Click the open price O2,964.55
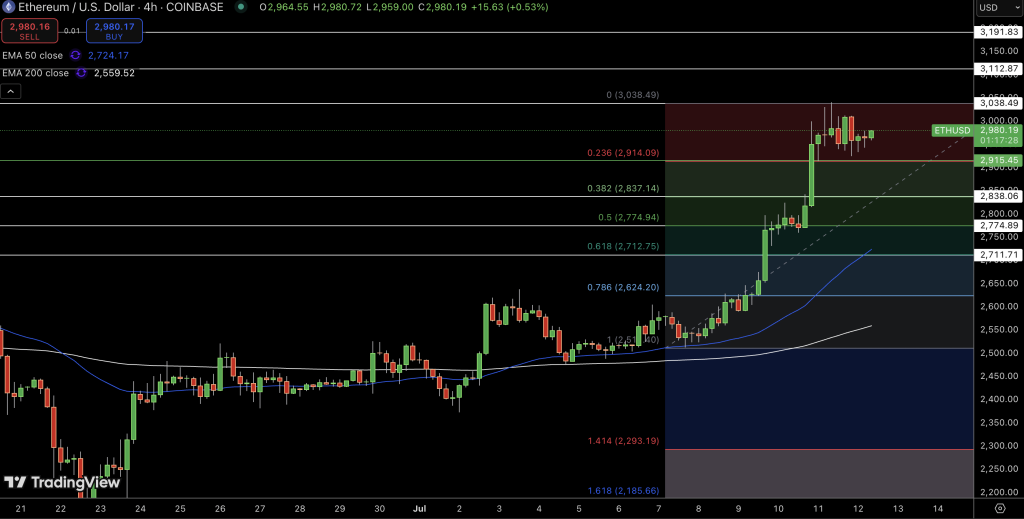The image size is (1024, 519). [285, 7]
